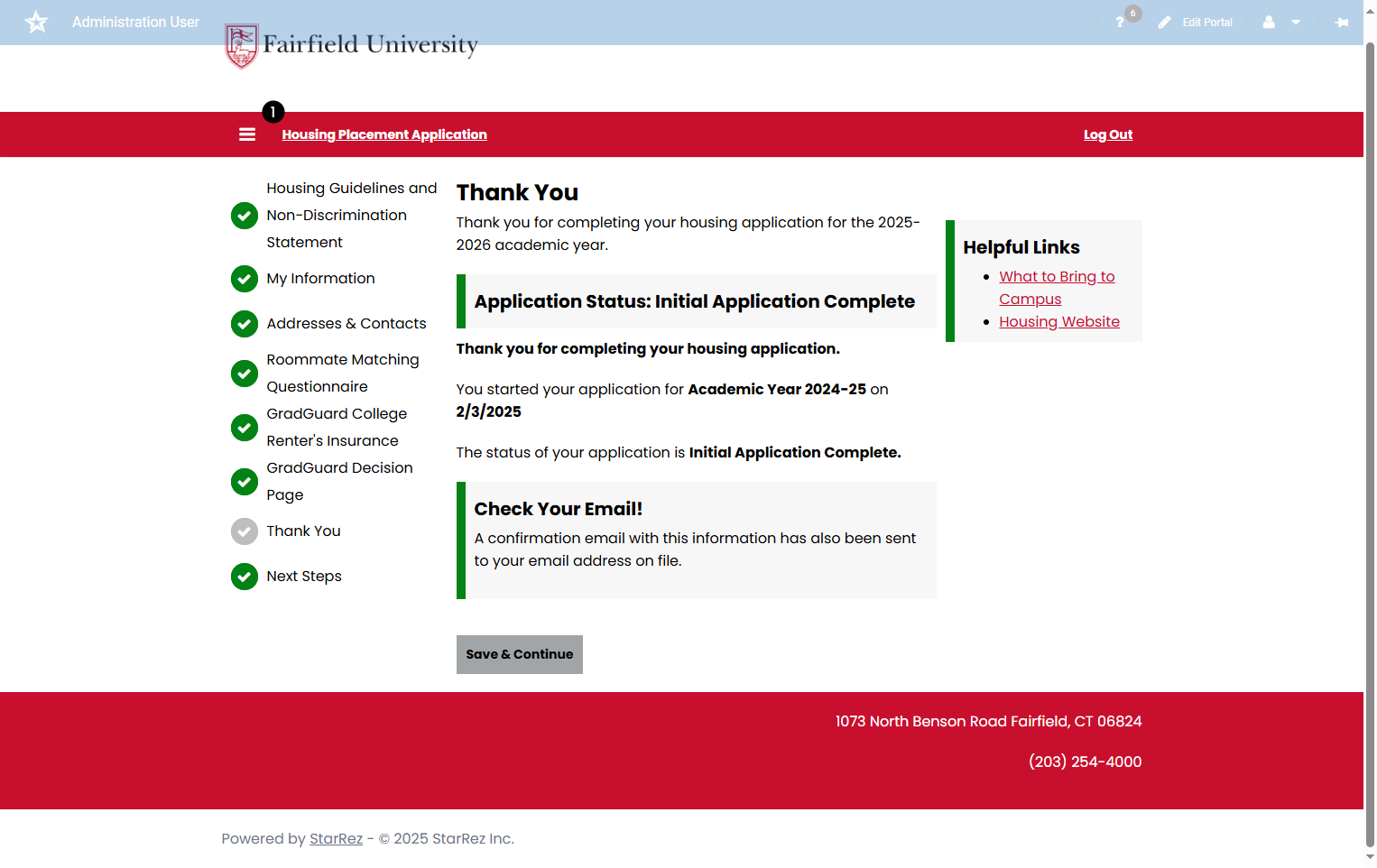Expand the dropdown caret beside the user icon
This screenshot has height=868, width=1377.
[1296, 23]
